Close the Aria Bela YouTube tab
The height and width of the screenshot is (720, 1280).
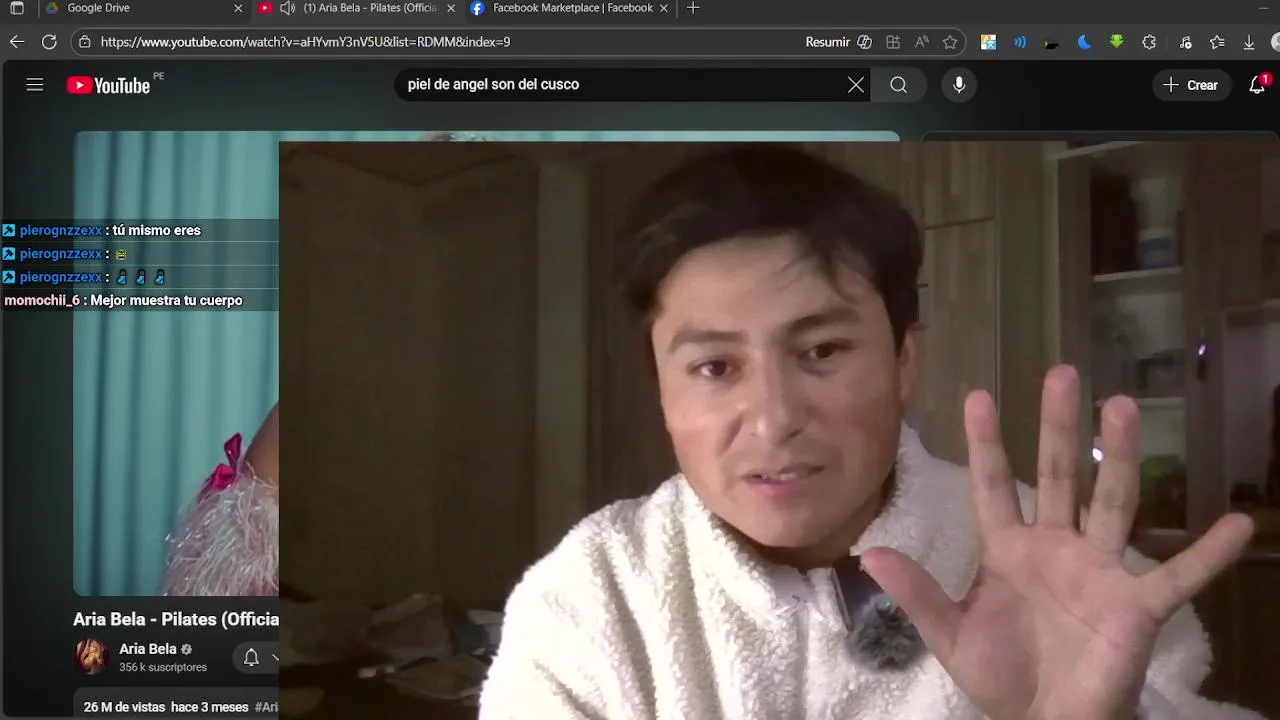pos(451,8)
